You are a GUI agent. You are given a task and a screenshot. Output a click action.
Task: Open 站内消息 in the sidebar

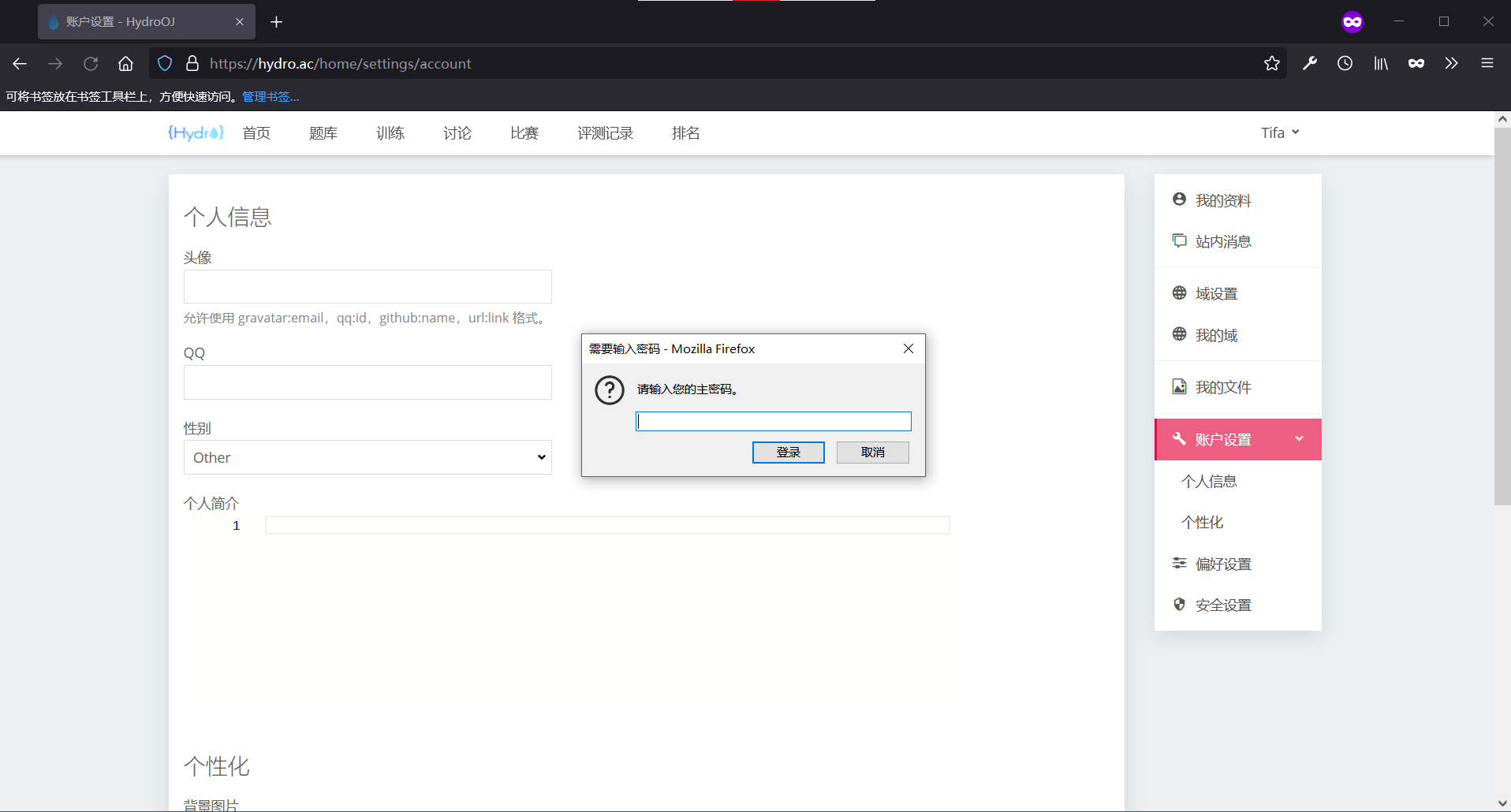click(1238, 241)
